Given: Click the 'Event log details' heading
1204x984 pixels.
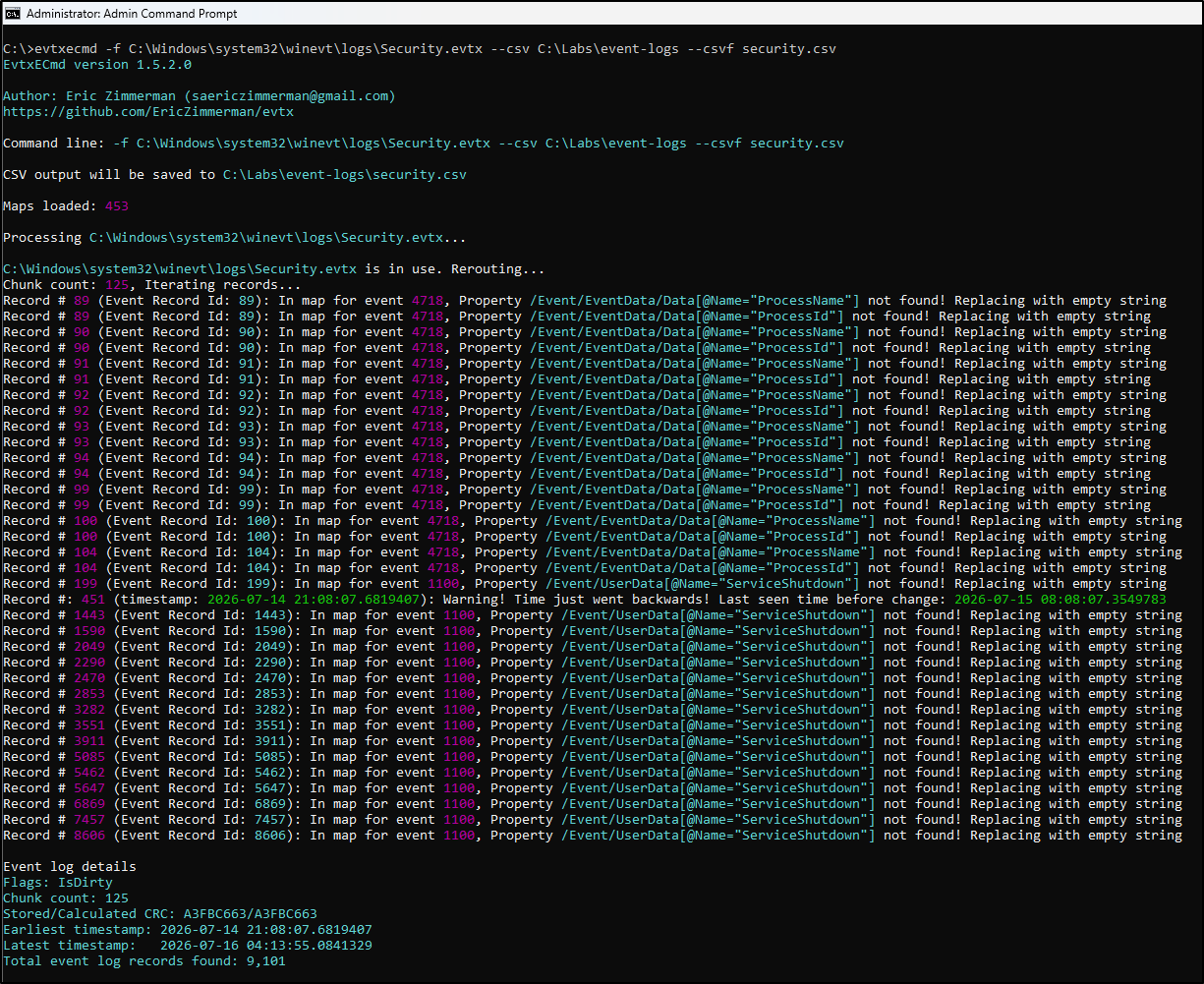Looking at the screenshot, I should point(70,867).
